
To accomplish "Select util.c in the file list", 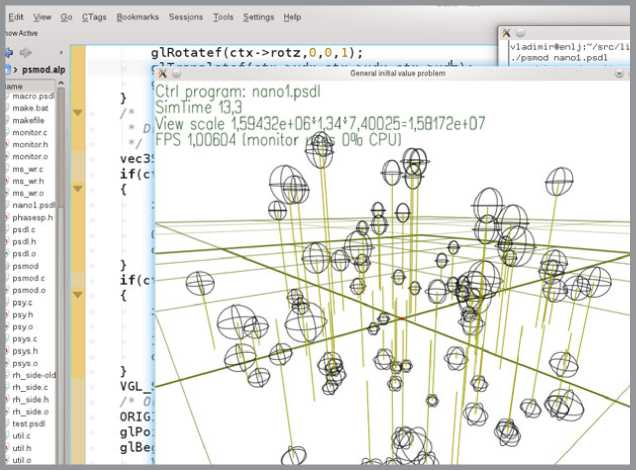I will (x=21, y=436).
